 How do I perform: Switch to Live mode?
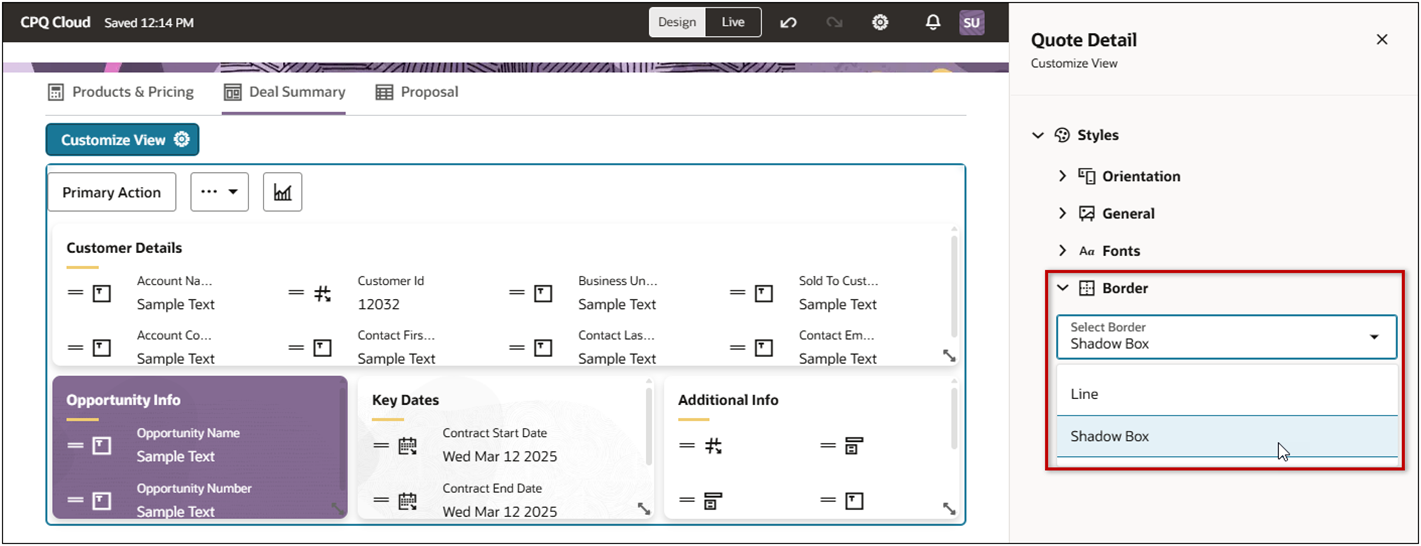click(x=733, y=22)
